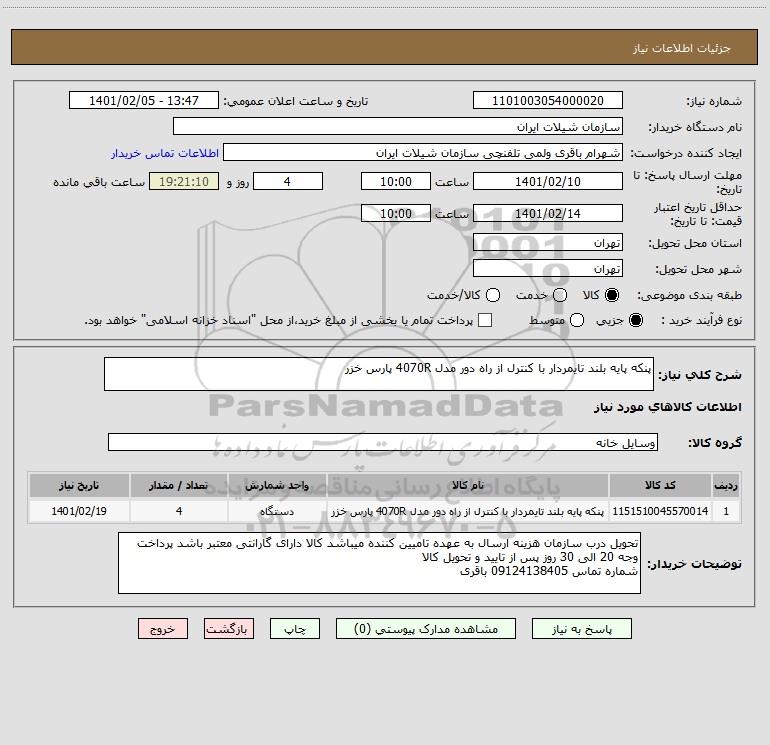Click the خروج exit button
This screenshot has width=770, height=745.
(163, 629)
